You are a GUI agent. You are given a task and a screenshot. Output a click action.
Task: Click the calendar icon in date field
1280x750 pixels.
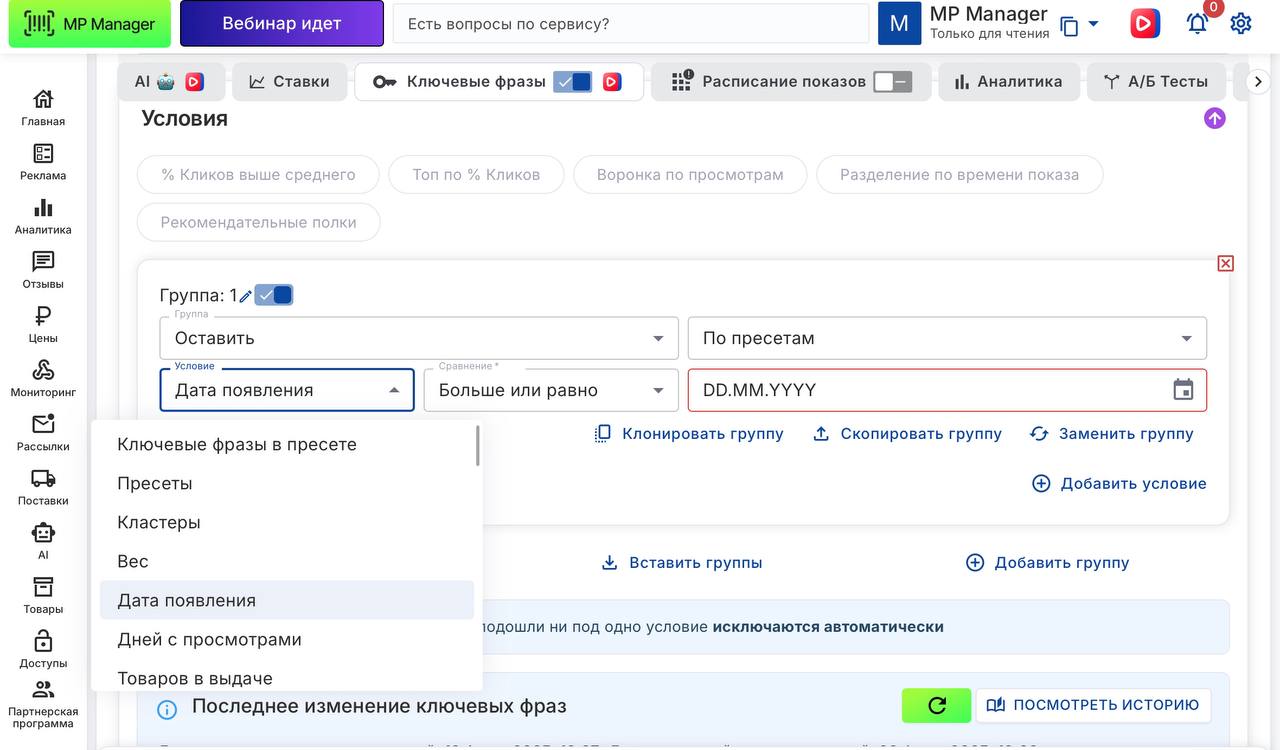1183,390
